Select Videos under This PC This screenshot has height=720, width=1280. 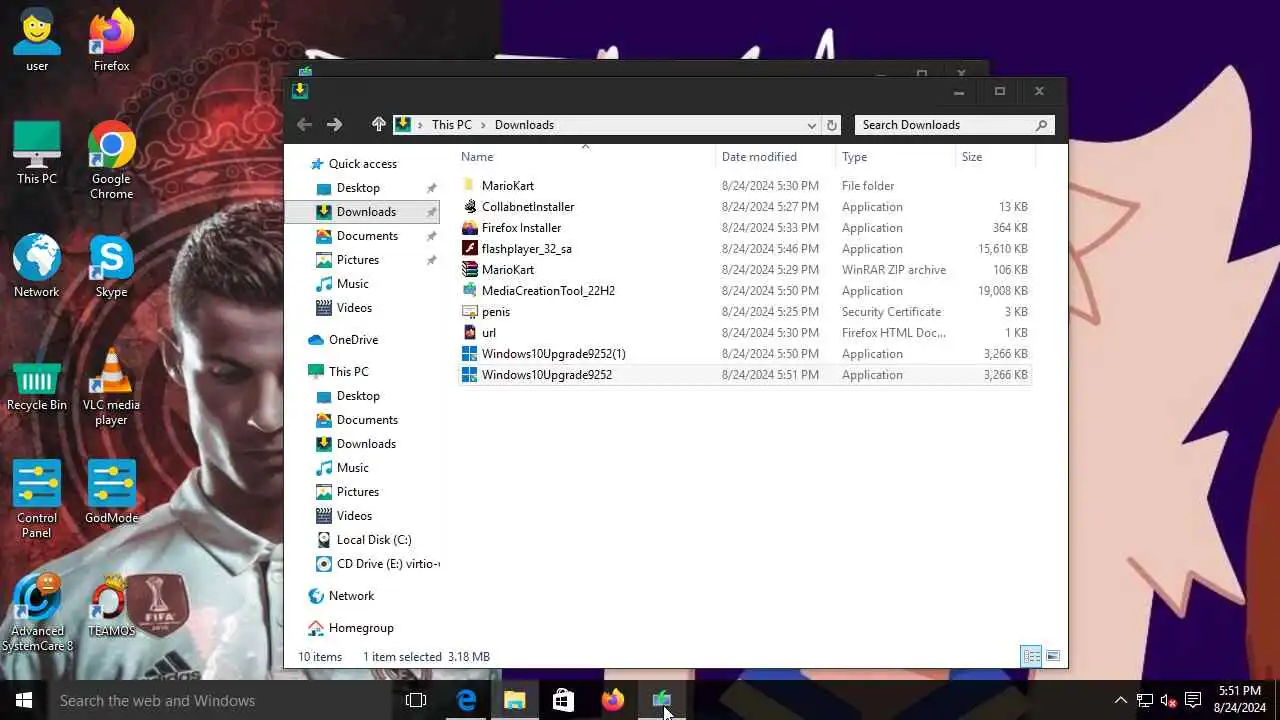354,516
